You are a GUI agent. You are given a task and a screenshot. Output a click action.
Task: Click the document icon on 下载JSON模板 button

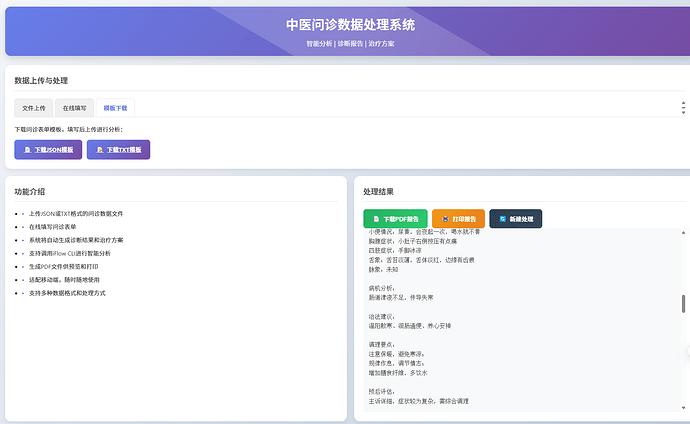pos(28,149)
